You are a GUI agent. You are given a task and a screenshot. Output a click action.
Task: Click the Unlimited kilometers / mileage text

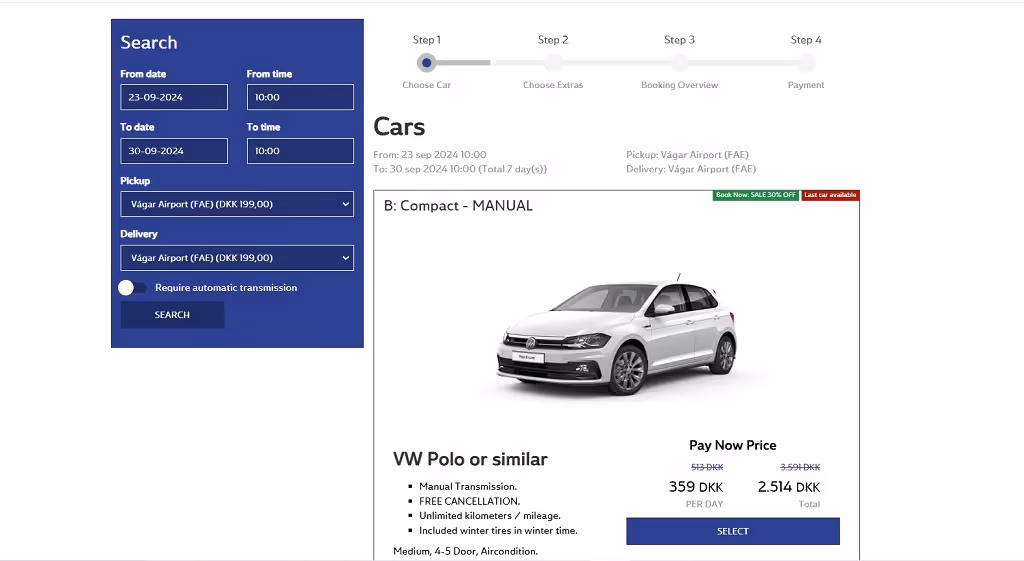(490, 516)
